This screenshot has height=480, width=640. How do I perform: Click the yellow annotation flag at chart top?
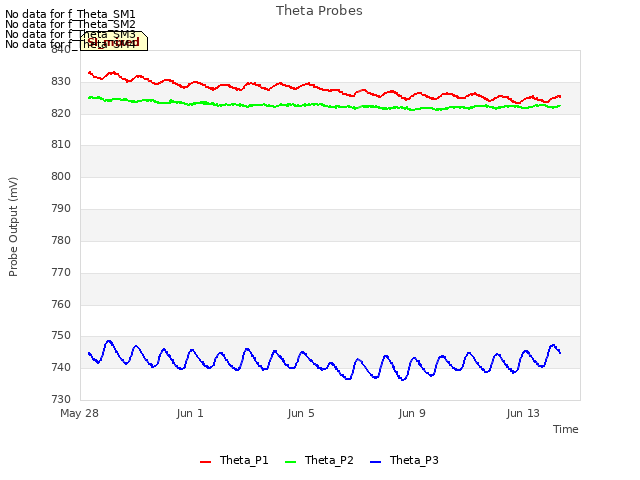[x=114, y=41]
